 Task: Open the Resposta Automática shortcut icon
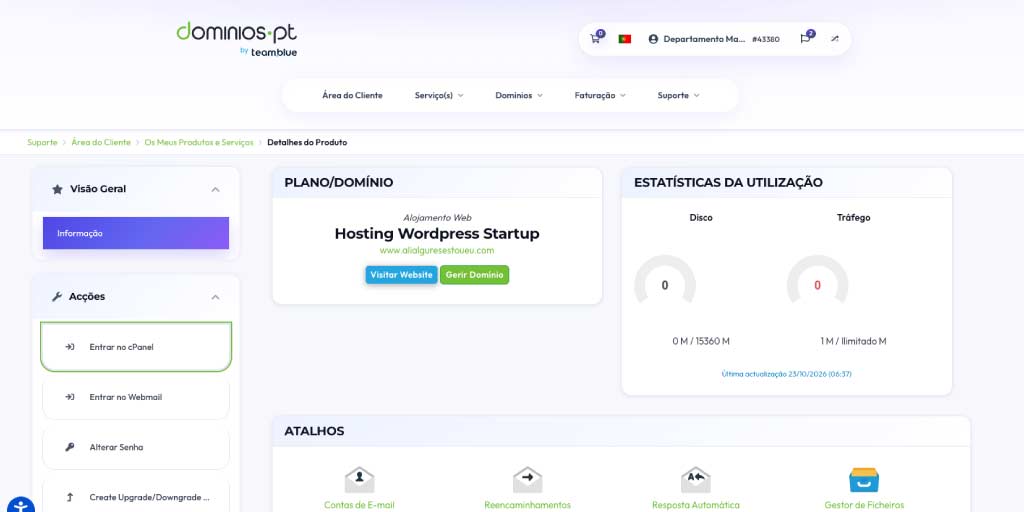point(696,479)
